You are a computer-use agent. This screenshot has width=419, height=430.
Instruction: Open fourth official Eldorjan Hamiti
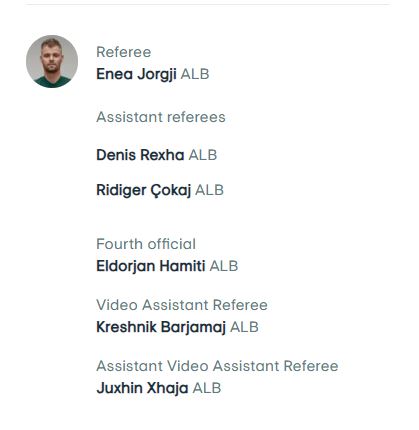coord(151,266)
